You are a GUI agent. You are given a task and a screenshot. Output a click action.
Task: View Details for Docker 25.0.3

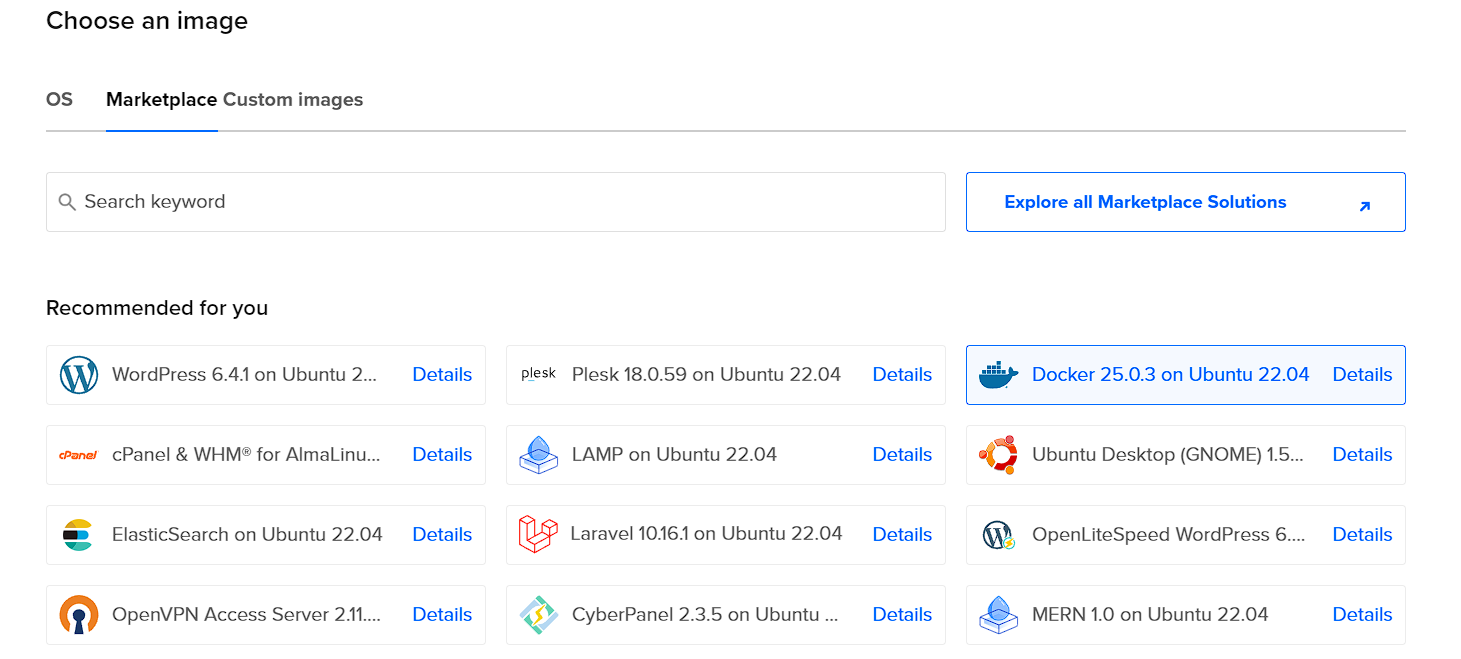[1362, 375]
